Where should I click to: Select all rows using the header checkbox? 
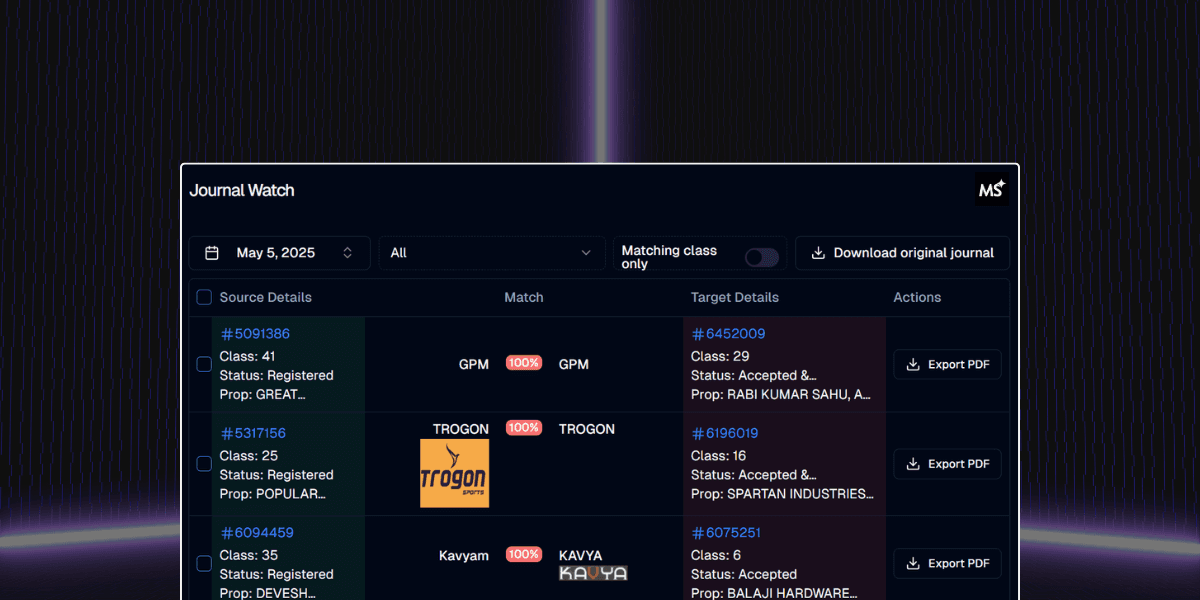(203, 297)
